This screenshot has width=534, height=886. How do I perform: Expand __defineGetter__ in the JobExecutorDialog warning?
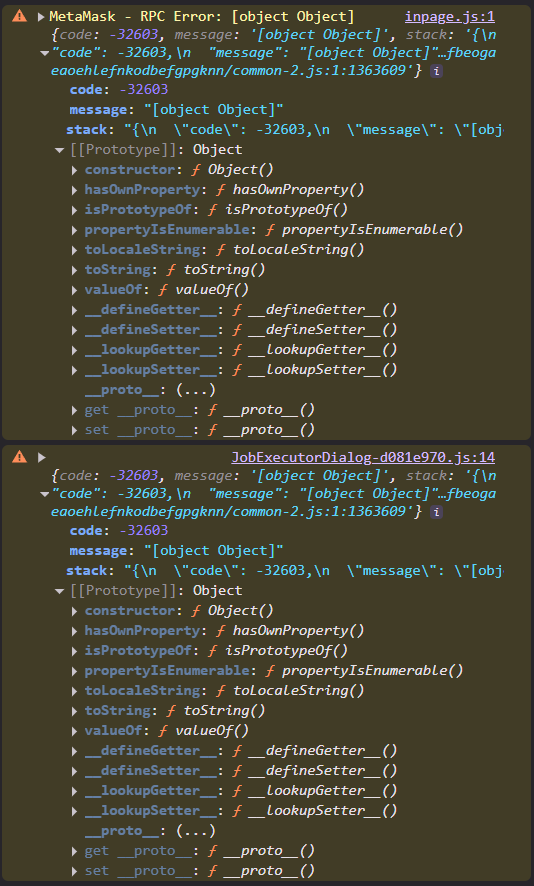click(x=75, y=751)
